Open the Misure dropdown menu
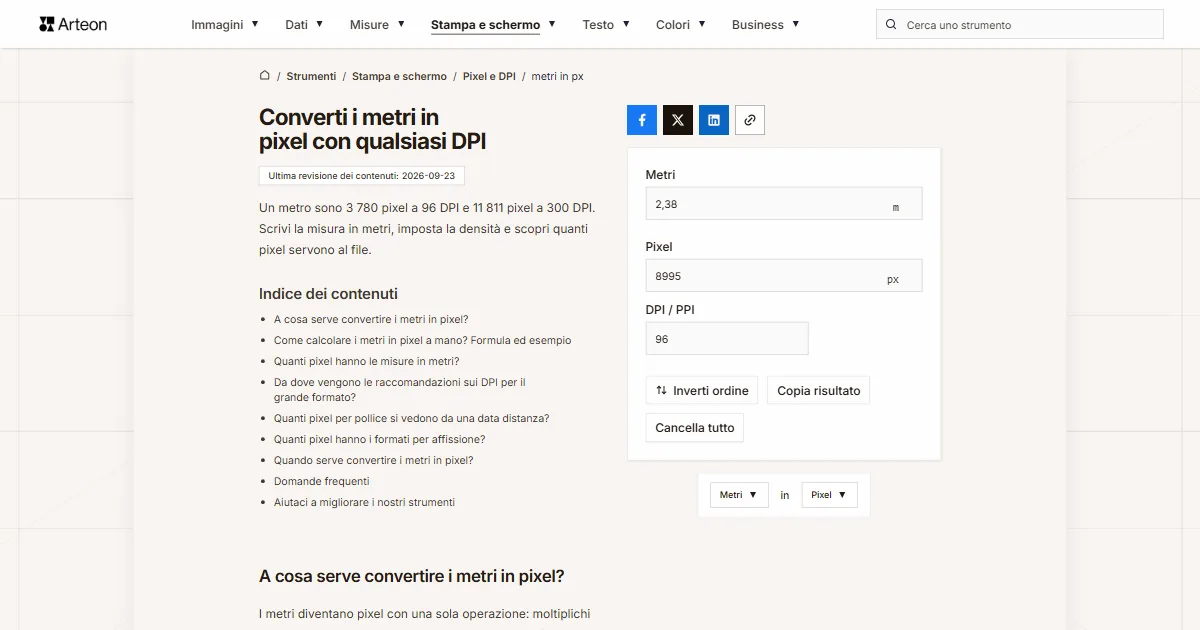The width and height of the screenshot is (1200, 630). pos(377,25)
